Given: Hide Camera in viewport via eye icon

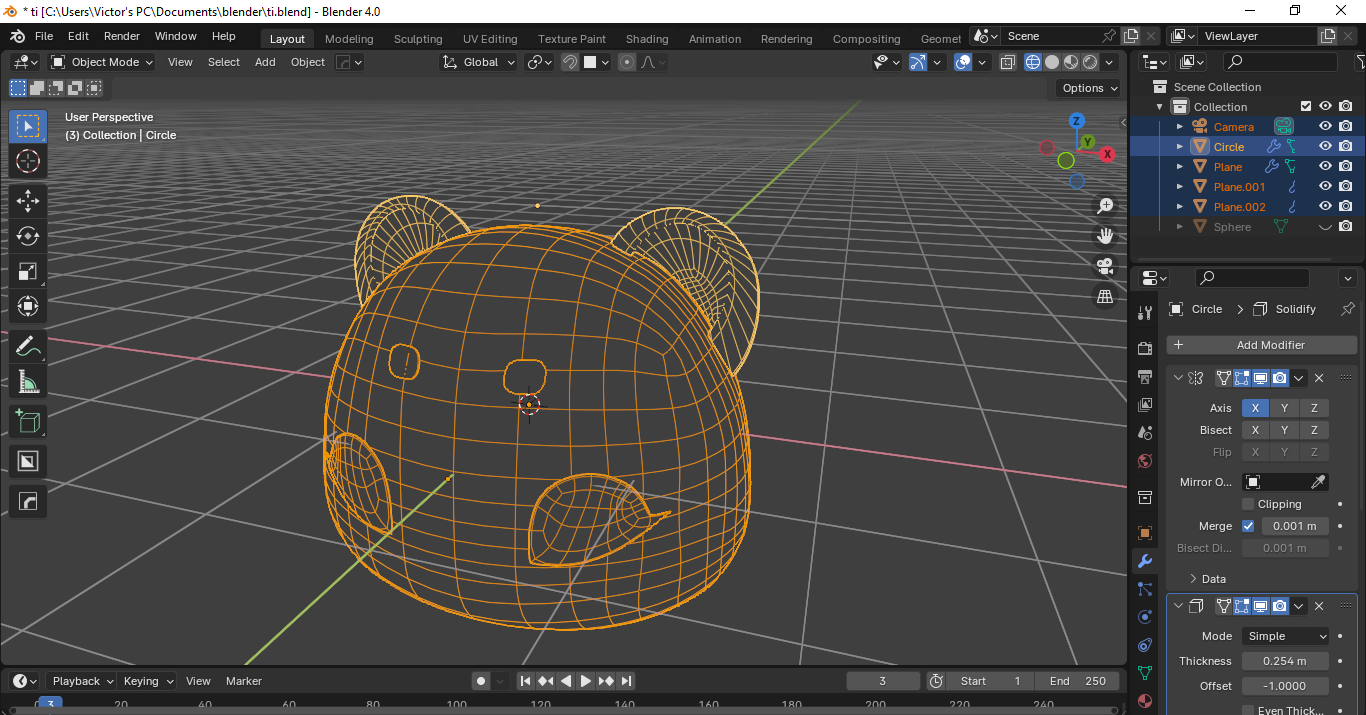Looking at the screenshot, I should point(1325,127).
